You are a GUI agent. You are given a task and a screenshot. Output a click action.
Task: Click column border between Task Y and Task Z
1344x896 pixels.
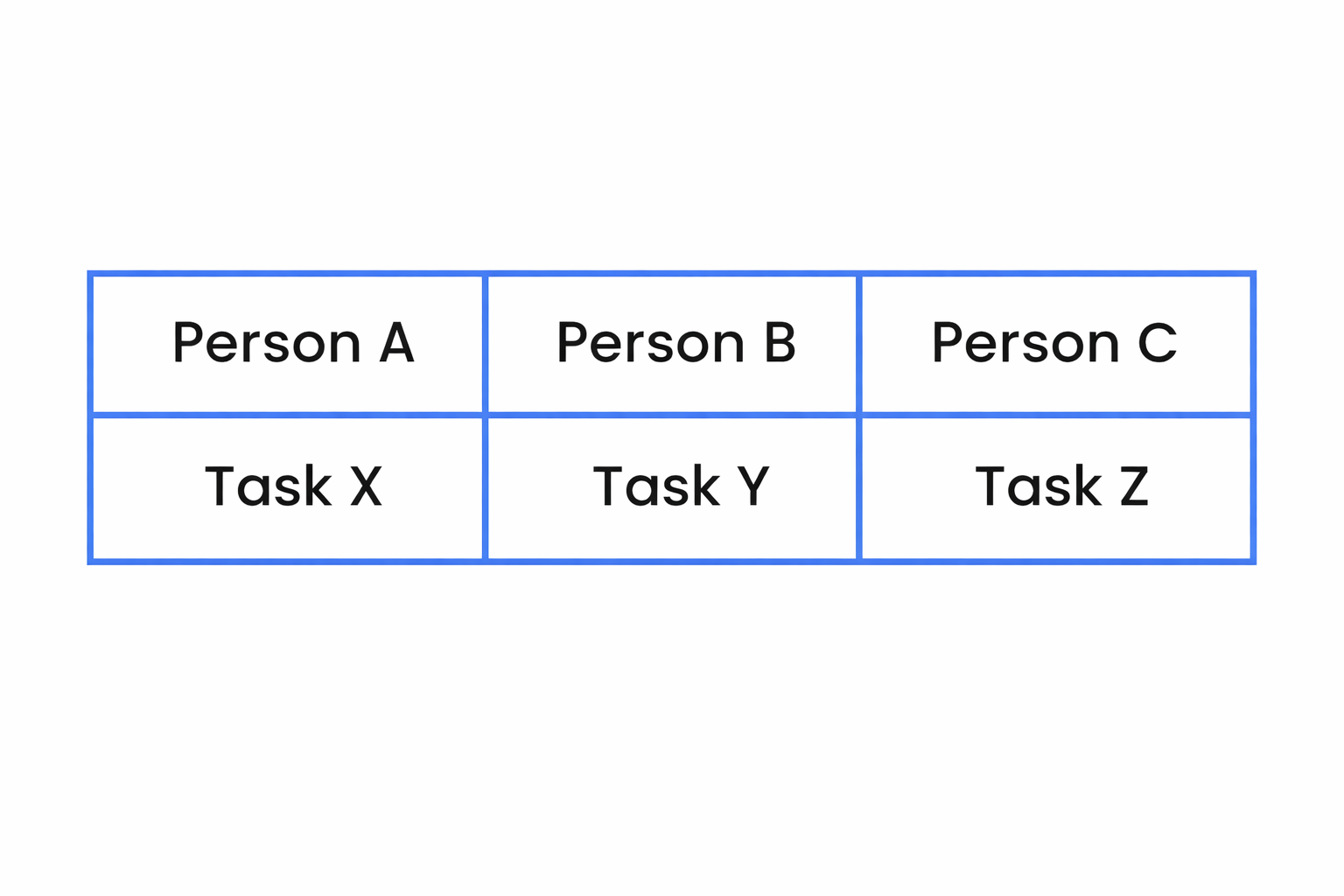click(x=859, y=487)
